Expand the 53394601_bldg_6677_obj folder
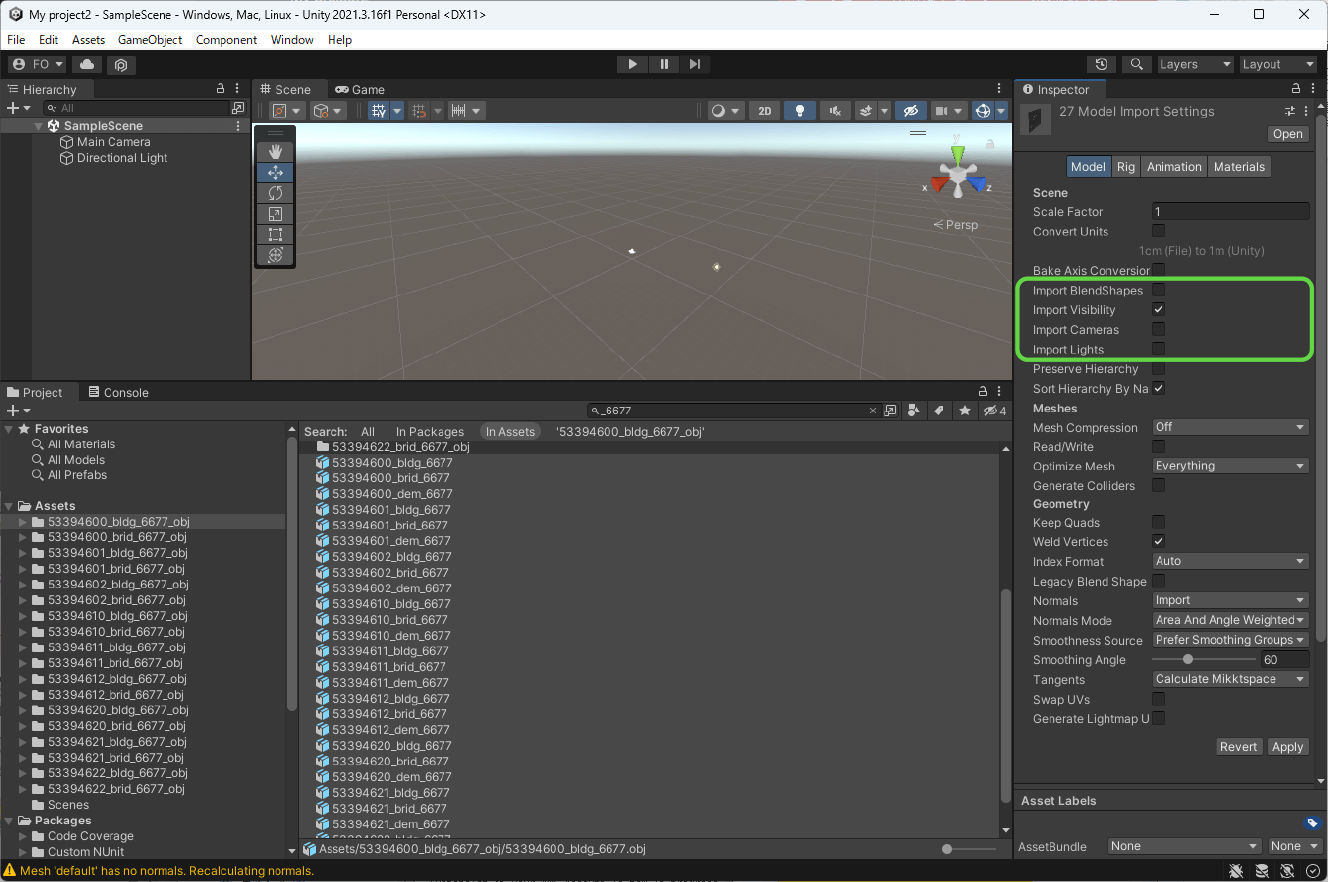Screen dimensions: 1328x882 click(x=24, y=553)
